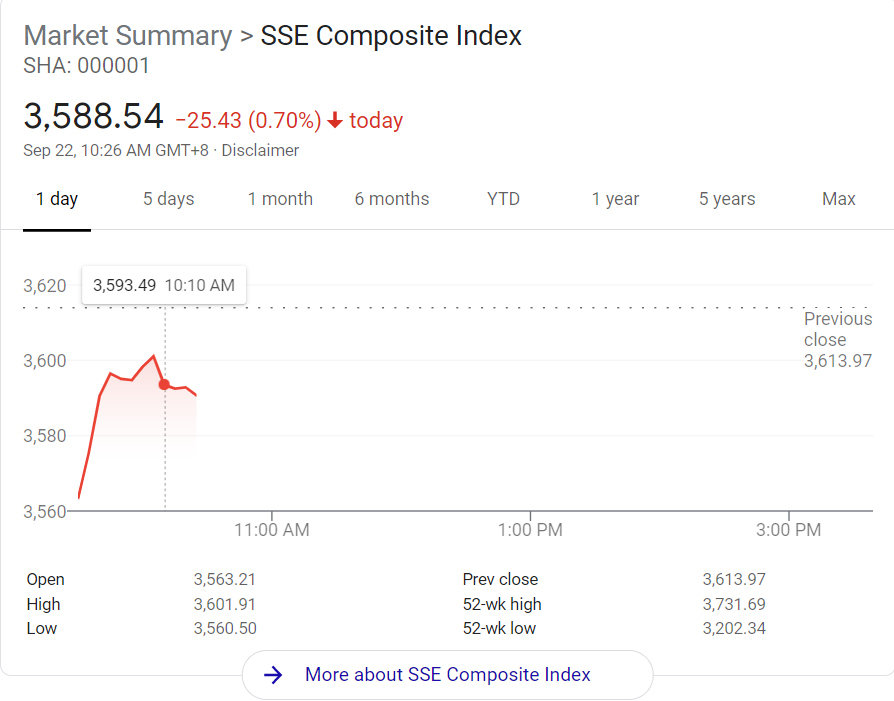The width and height of the screenshot is (894, 701).
Task: Click the Market Summary breadcrumb
Action: tap(127, 36)
